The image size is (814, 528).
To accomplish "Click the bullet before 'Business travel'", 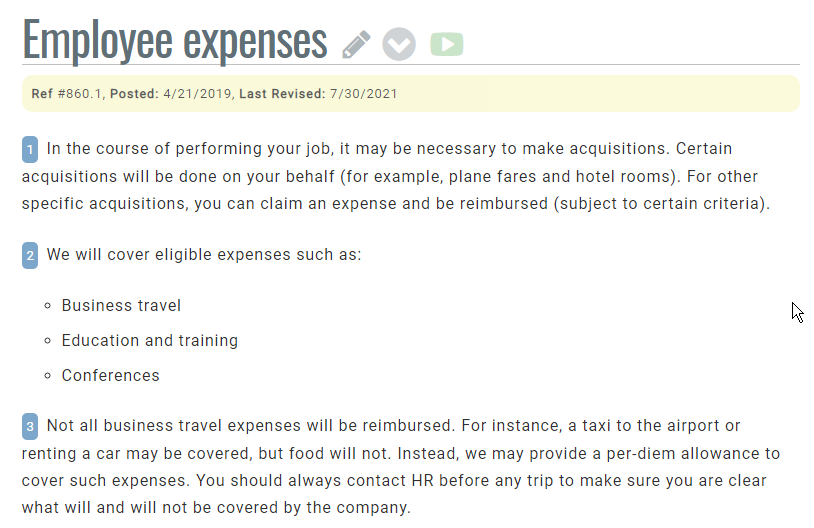I will click(x=48, y=305).
